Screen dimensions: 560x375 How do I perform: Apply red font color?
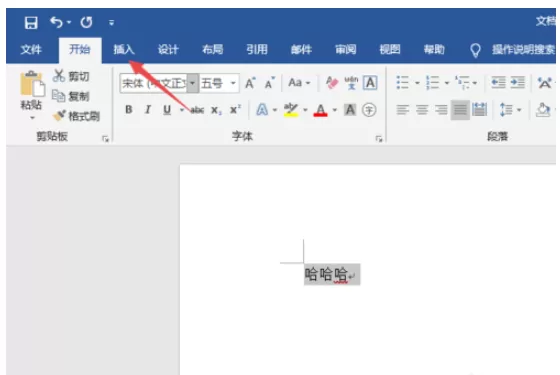321,110
